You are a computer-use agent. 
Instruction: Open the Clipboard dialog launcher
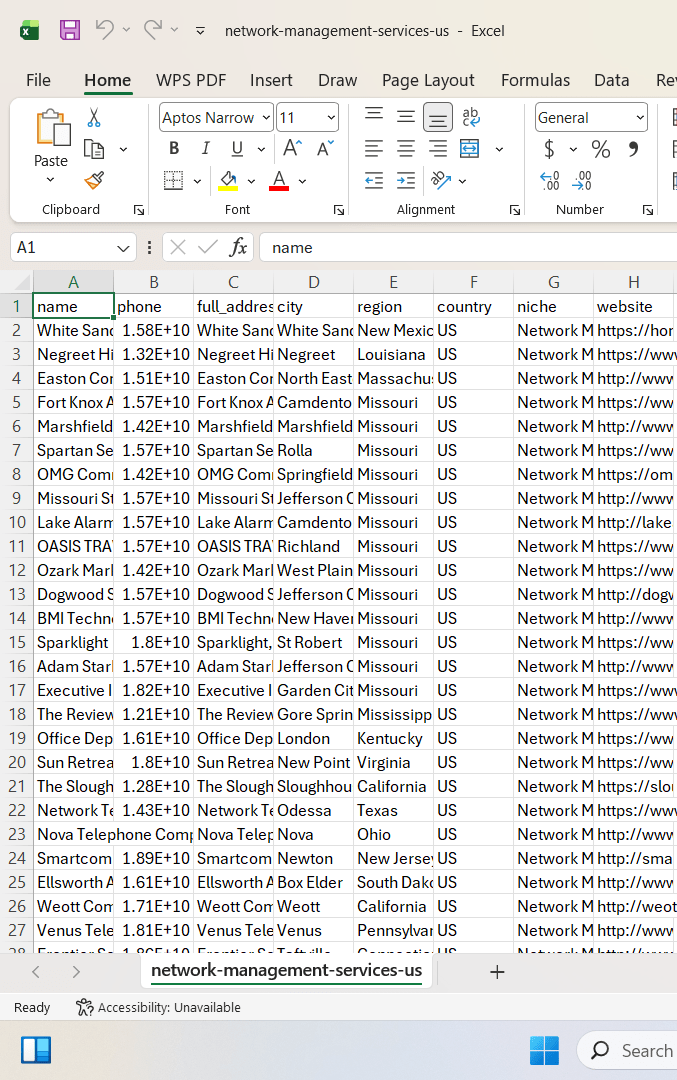click(x=139, y=210)
